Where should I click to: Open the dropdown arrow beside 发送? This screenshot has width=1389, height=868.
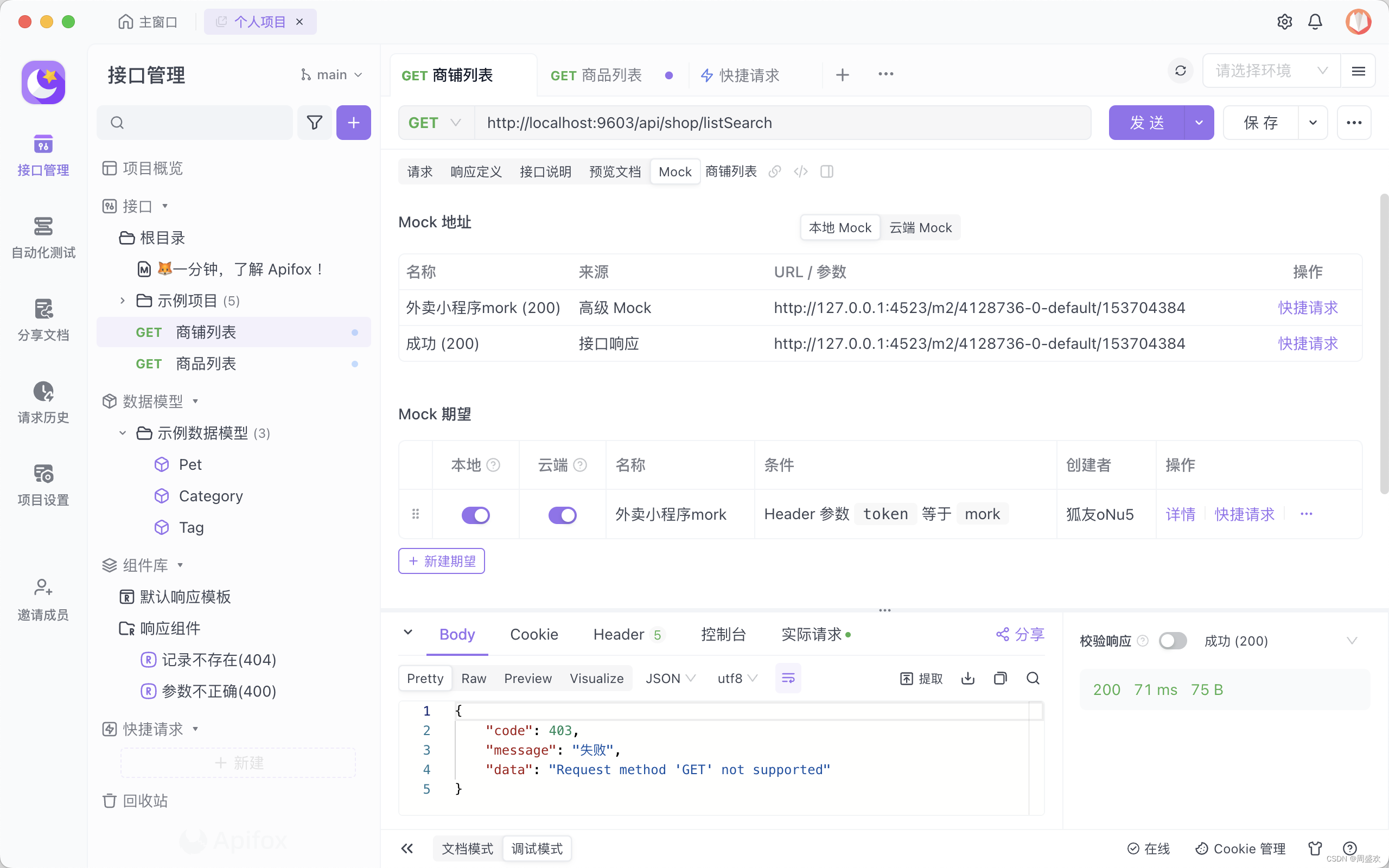[x=1199, y=122]
